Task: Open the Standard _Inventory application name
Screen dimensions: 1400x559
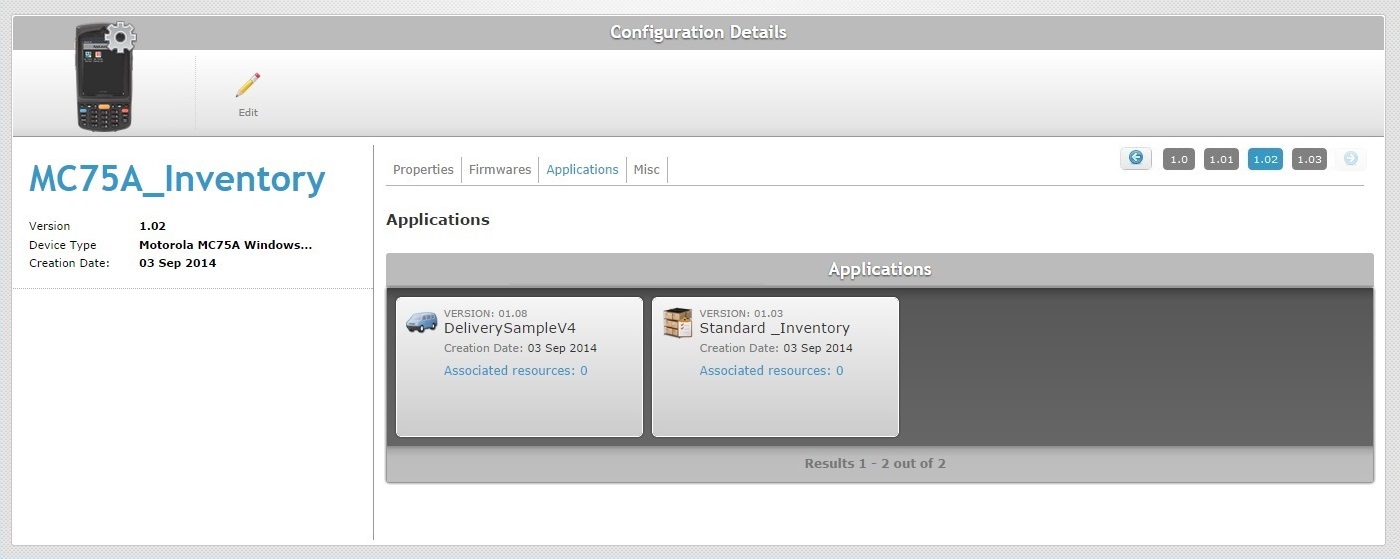Action: click(774, 328)
